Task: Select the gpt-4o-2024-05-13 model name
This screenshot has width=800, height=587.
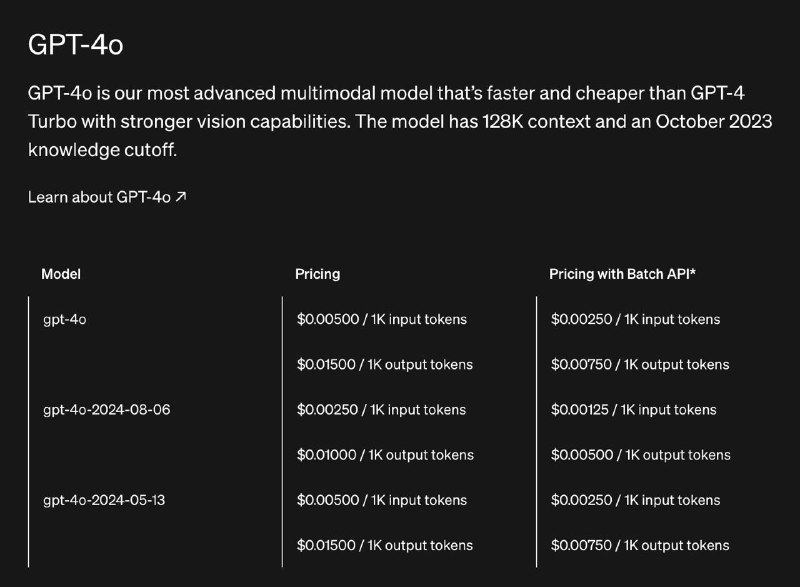Action: (104, 500)
